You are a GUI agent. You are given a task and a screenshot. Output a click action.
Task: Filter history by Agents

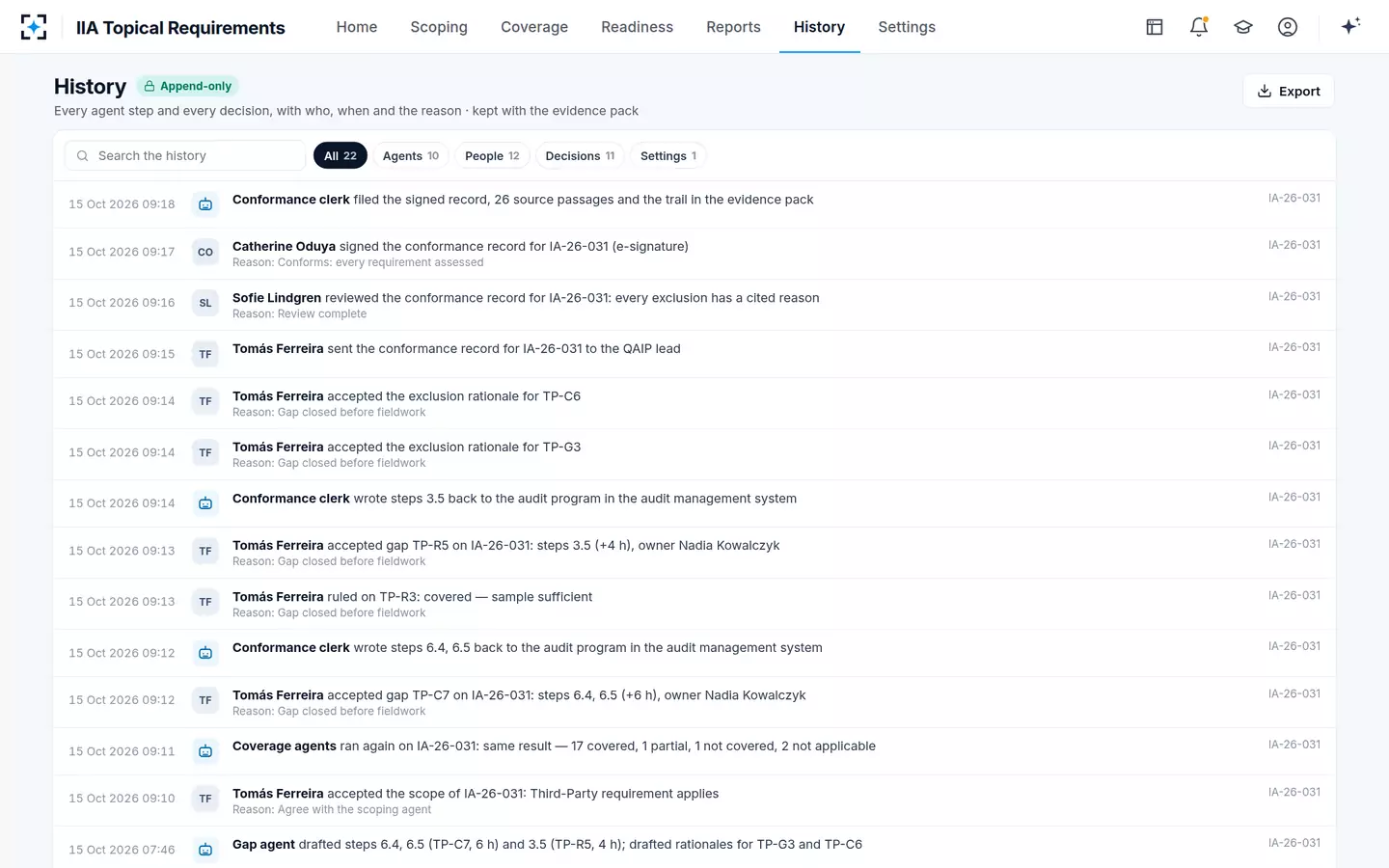411,155
